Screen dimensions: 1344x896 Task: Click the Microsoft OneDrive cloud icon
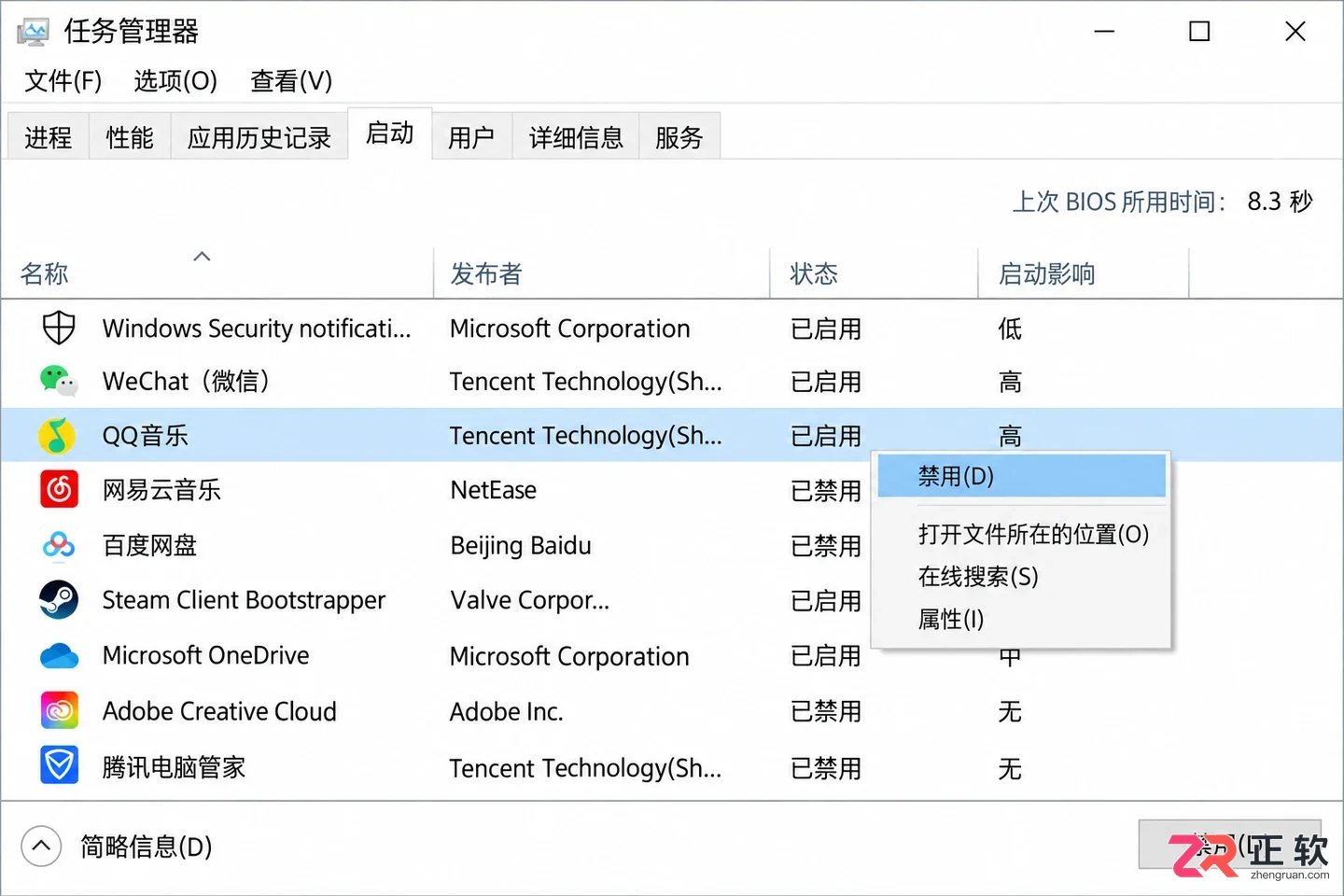pos(59,655)
